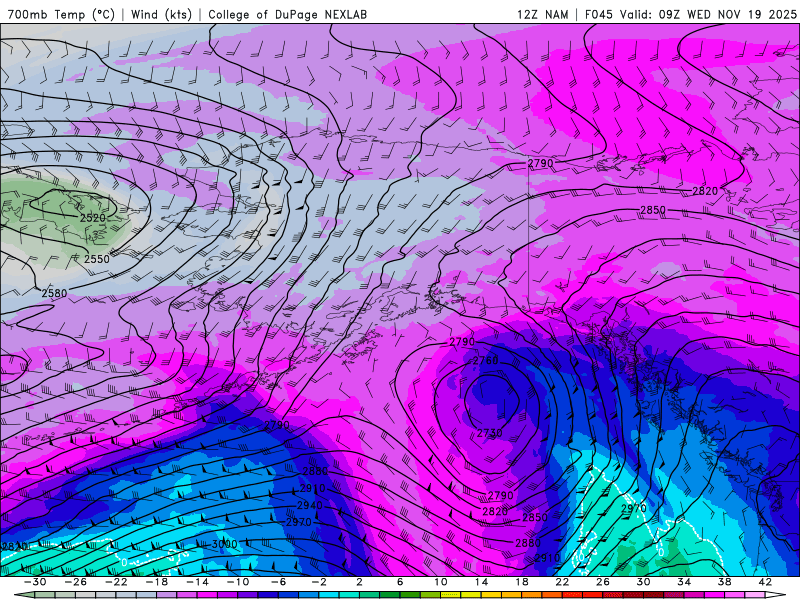Click the -6 colorbar tick label
This screenshot has width=800, height=600.
(278, 582)
